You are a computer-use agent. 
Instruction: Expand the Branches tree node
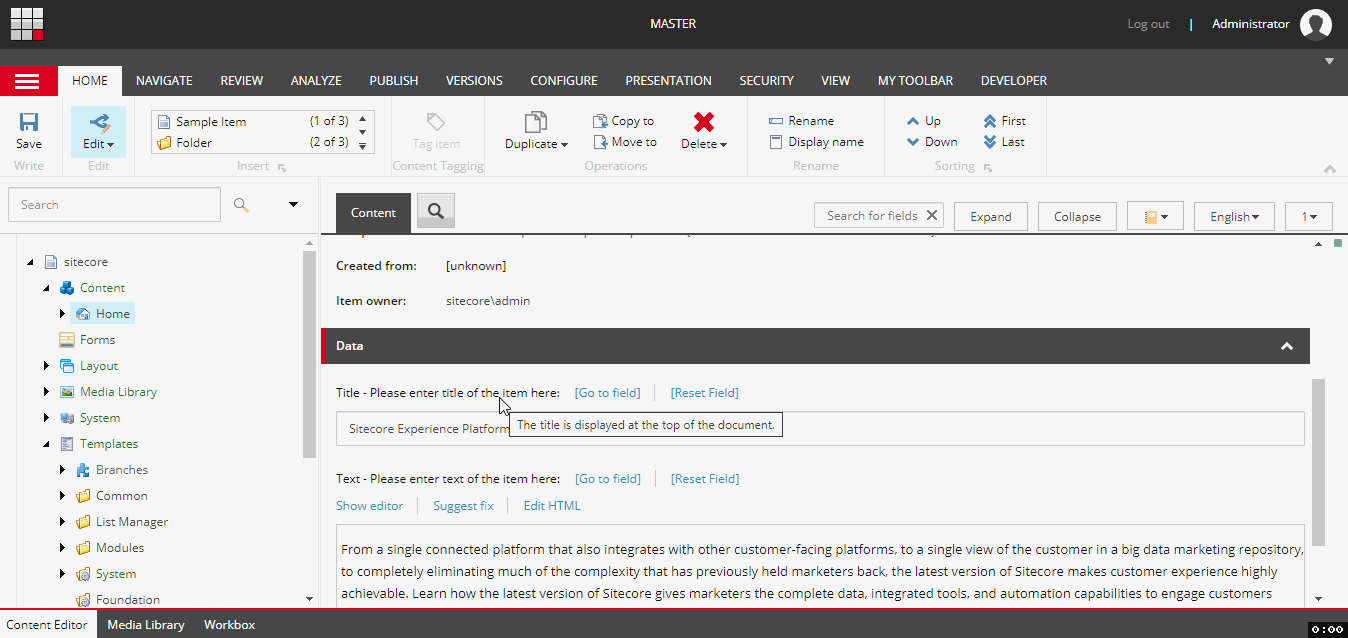[x=62, y=470]
